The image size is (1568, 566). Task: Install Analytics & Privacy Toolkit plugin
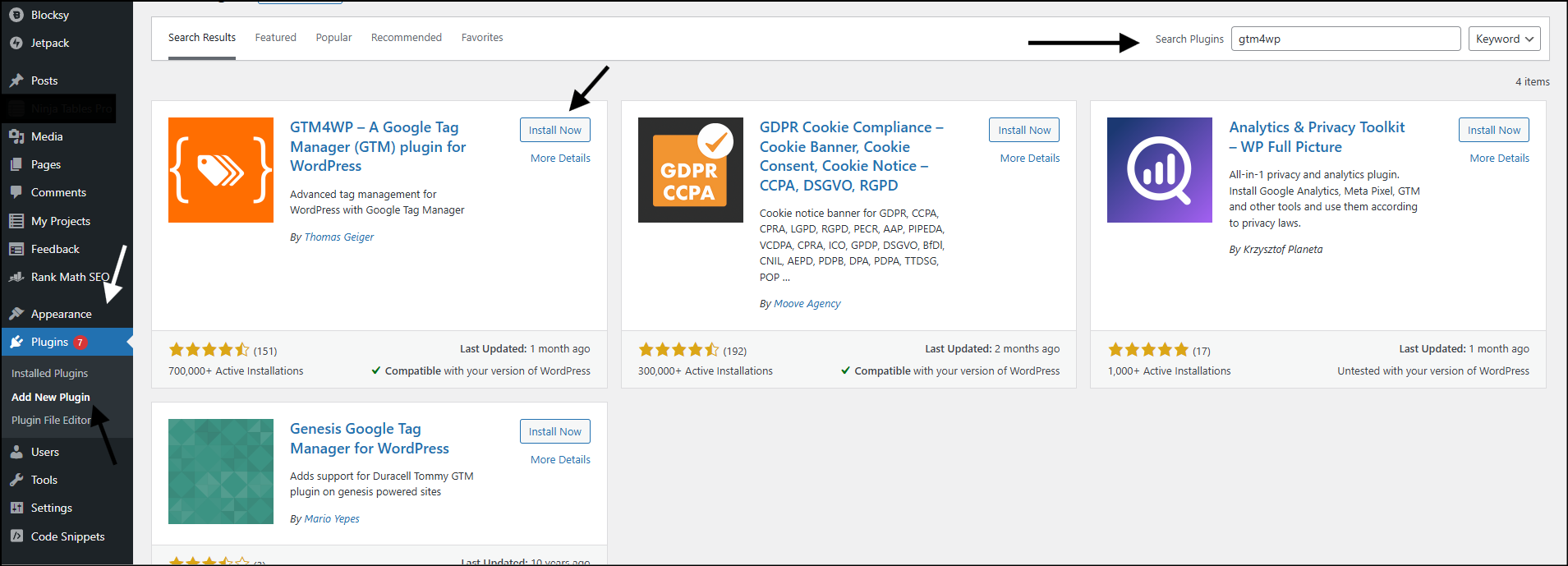[1494, 130]
